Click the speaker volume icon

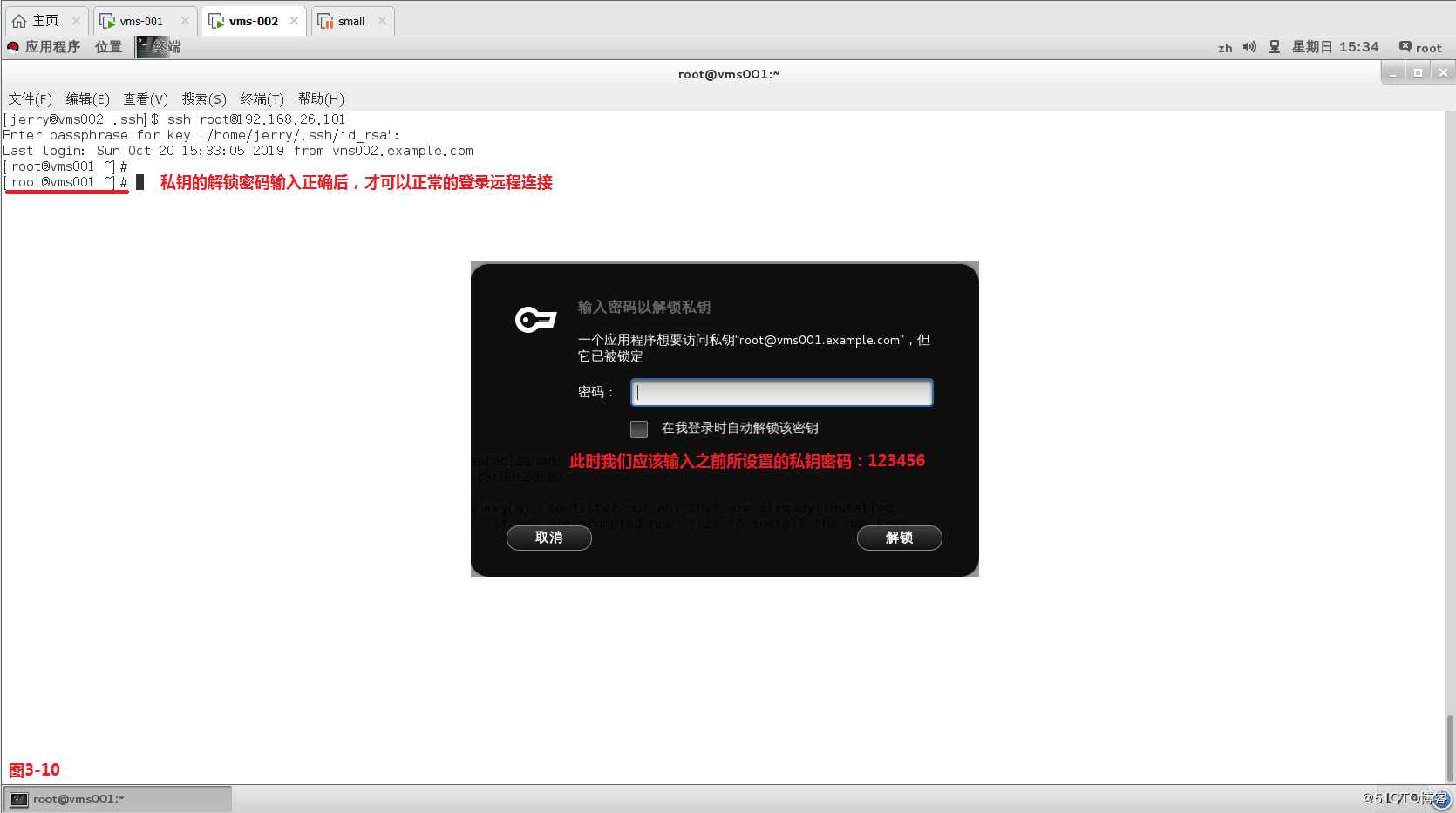coord(1248,47)
